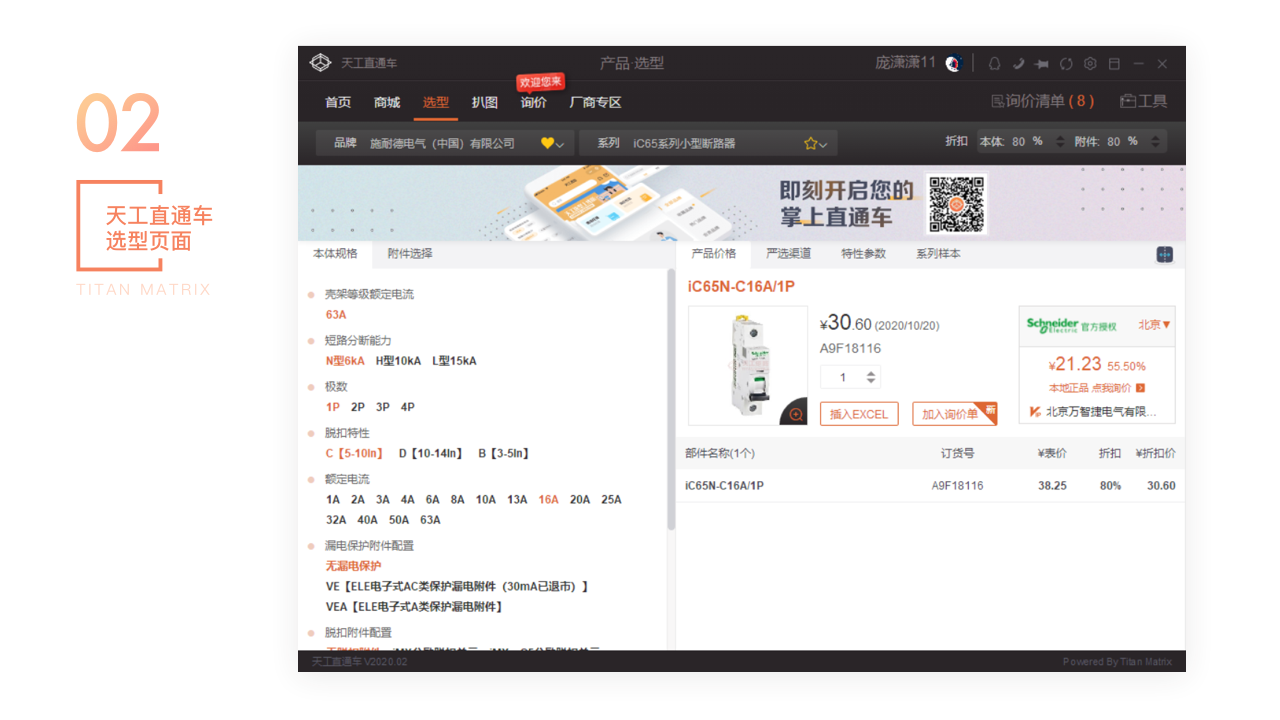Click the 加入询价单 button

954,414
